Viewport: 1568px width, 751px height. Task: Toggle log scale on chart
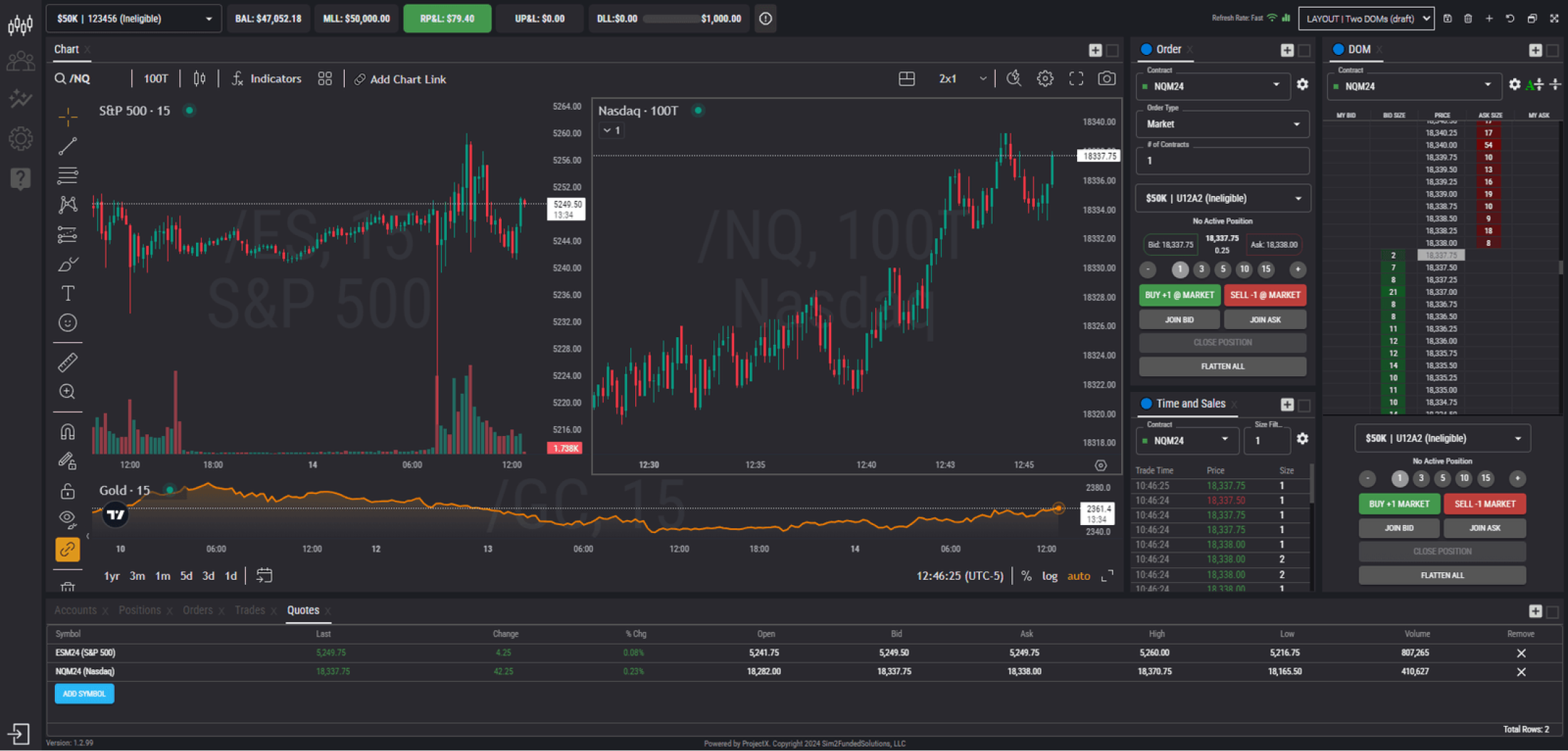point(1050,576)
